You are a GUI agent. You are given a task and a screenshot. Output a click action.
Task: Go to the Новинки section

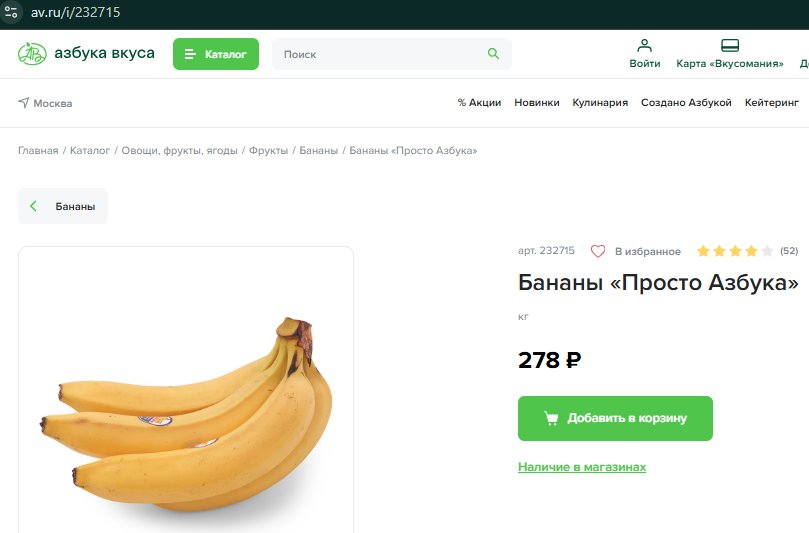(x=537, y=103)
